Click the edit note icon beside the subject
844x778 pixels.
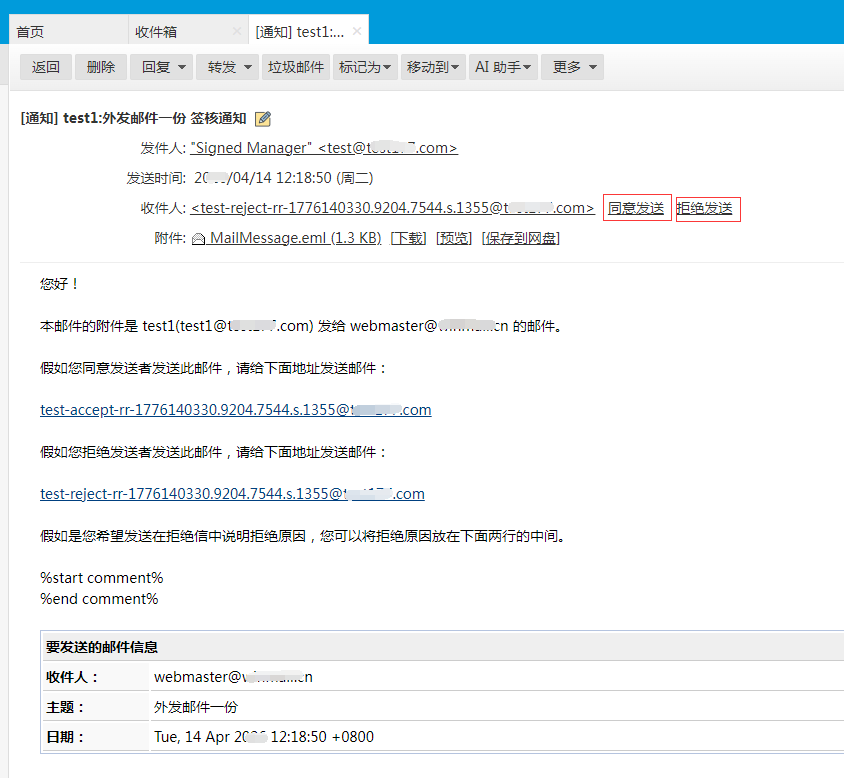click(263, 119)
